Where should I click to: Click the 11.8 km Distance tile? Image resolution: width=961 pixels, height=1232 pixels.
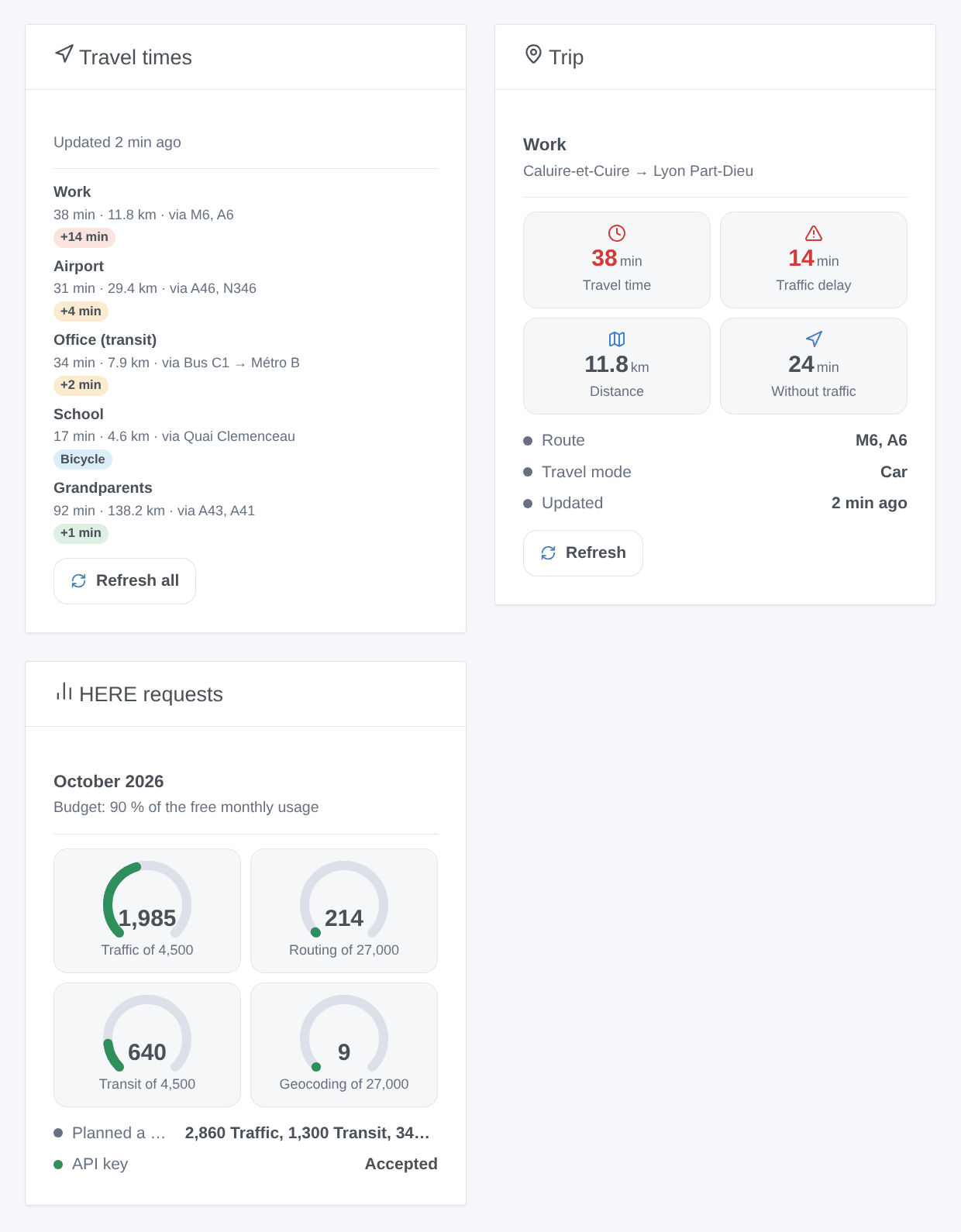617,366
